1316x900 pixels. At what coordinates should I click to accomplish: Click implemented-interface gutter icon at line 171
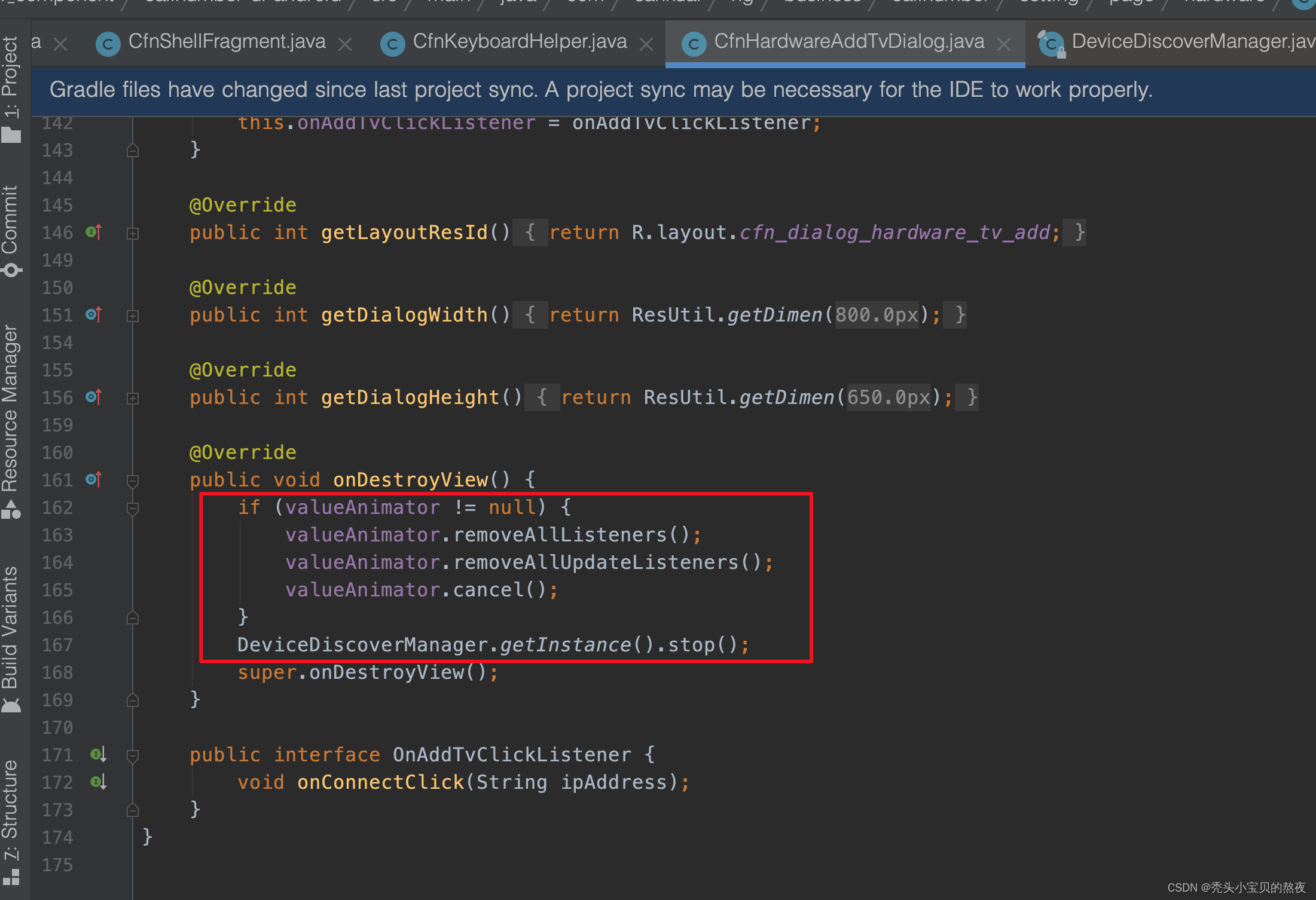(98, 754)
